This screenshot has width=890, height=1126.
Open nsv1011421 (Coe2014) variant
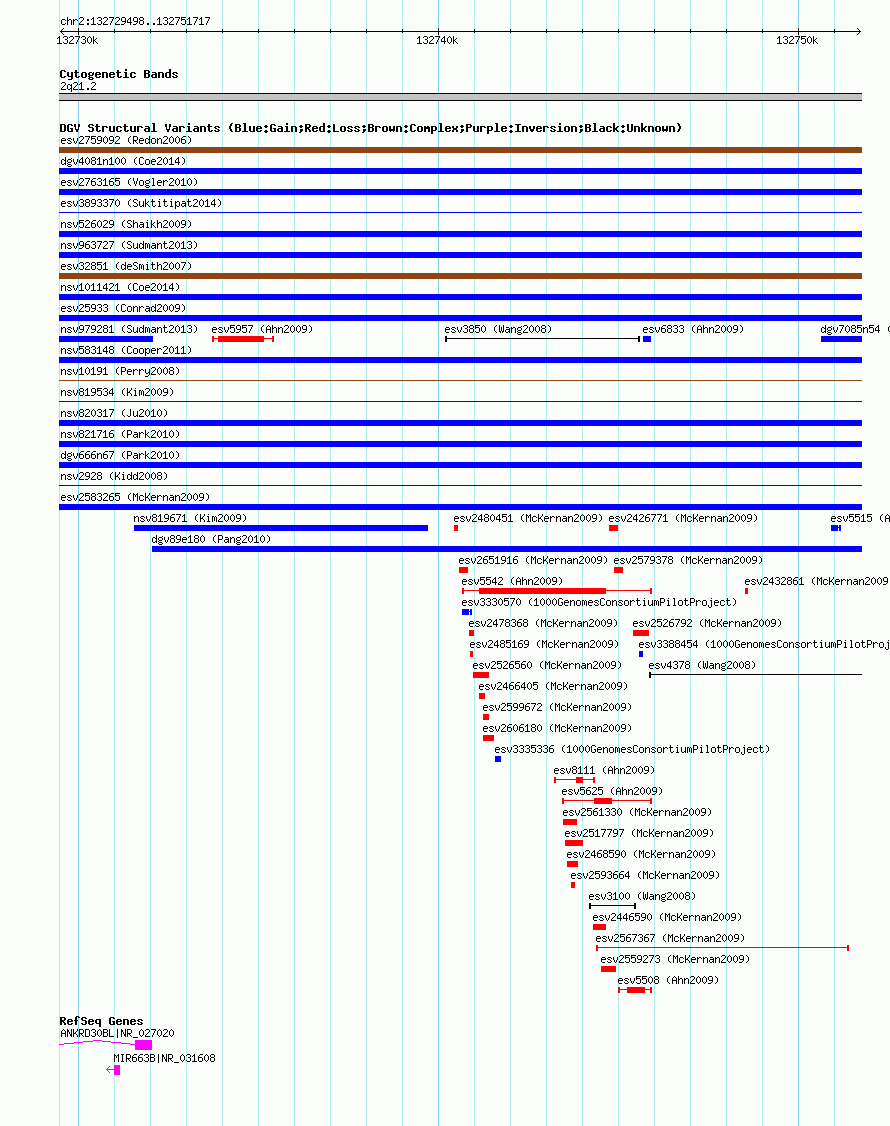coord(120,287)
